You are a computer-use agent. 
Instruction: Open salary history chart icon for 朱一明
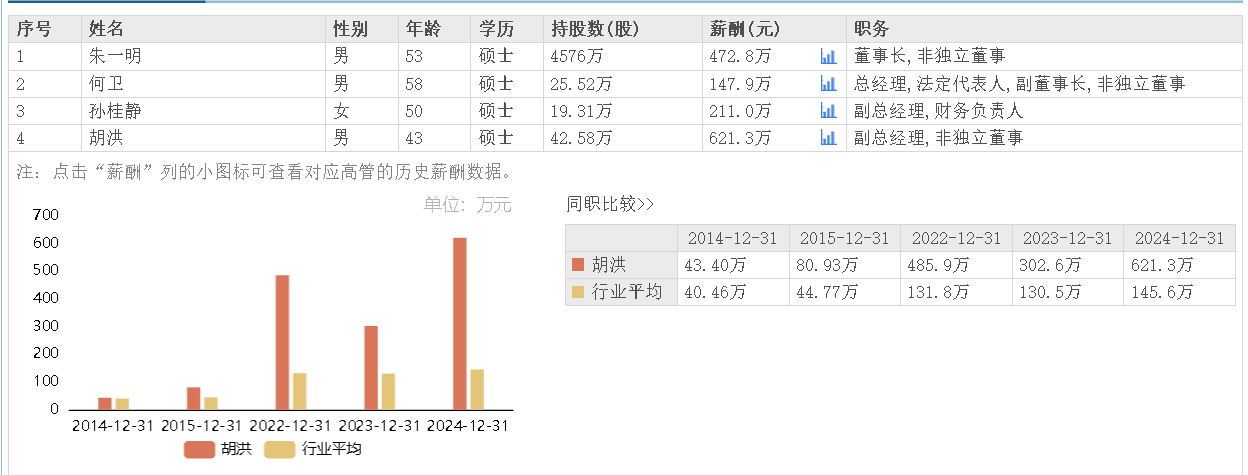pos(828,57)
